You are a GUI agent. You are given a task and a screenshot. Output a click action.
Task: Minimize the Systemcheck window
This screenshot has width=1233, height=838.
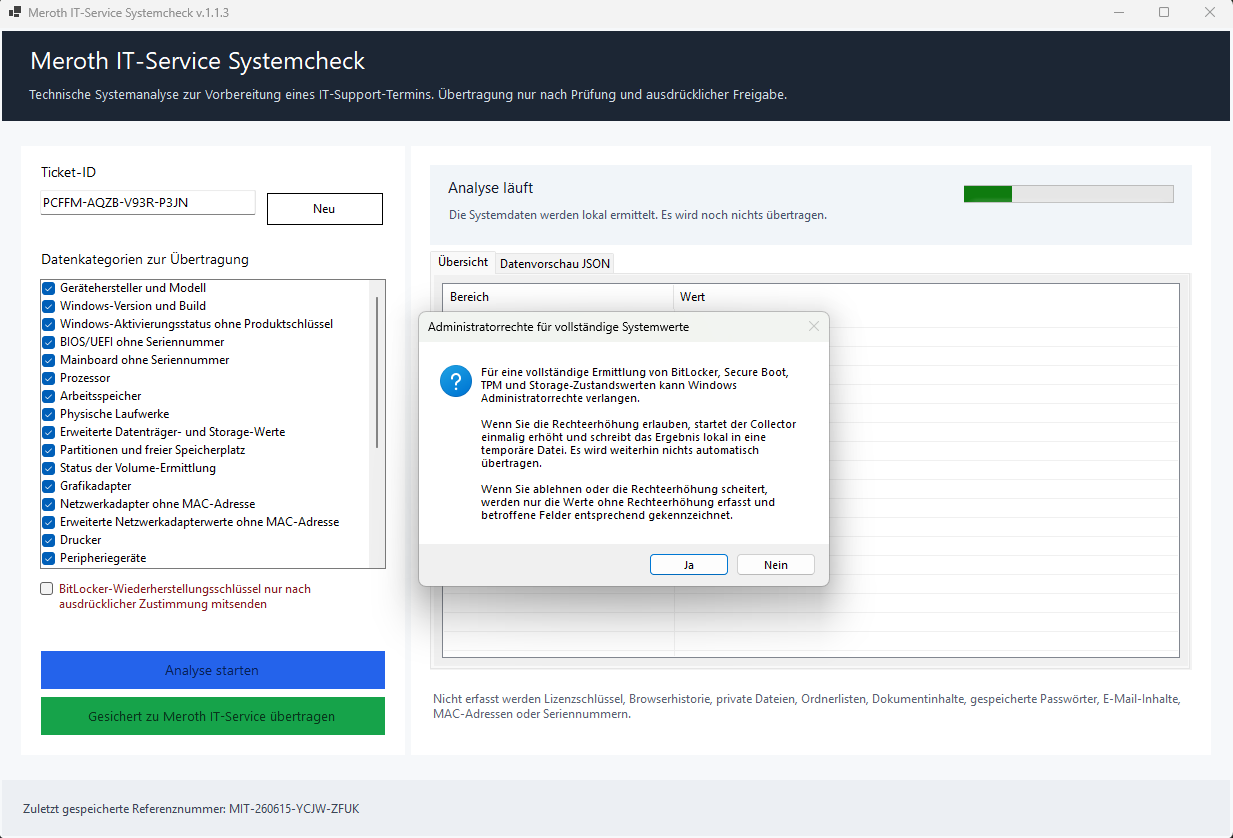1118,13
